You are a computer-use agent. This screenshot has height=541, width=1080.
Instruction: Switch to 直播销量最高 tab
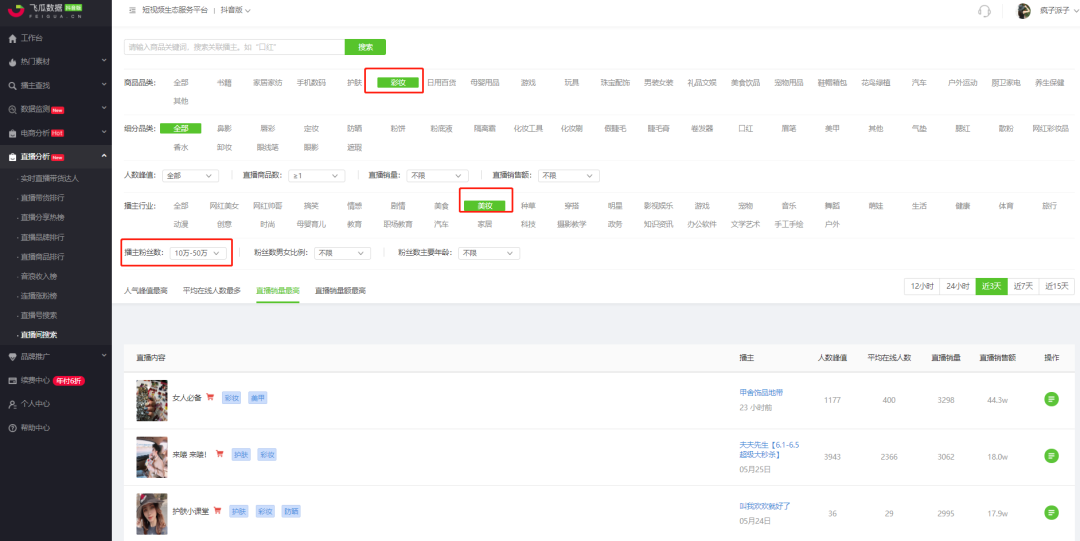click(x=278, y=291)
